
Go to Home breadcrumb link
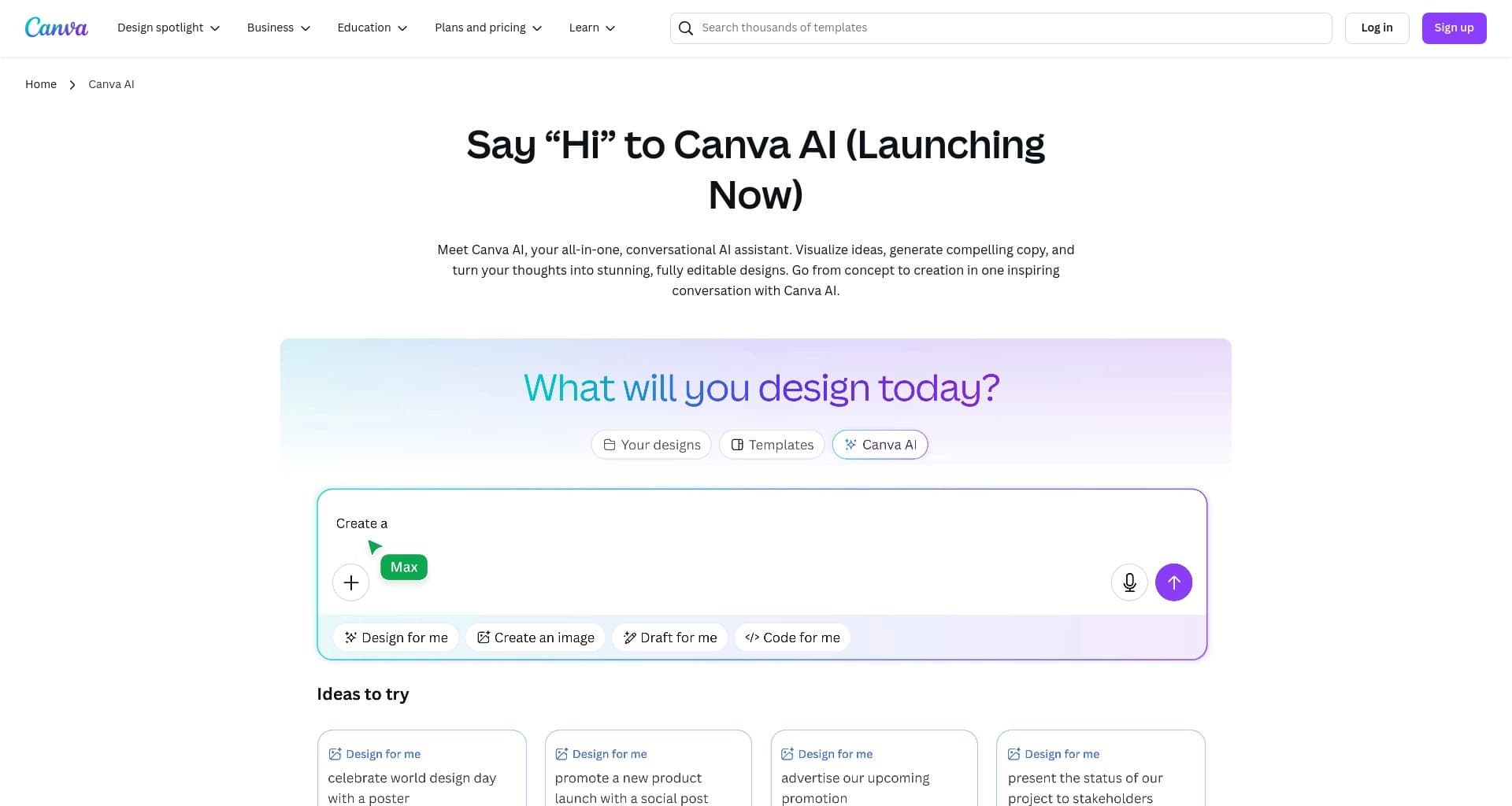(x=41, y=84)
